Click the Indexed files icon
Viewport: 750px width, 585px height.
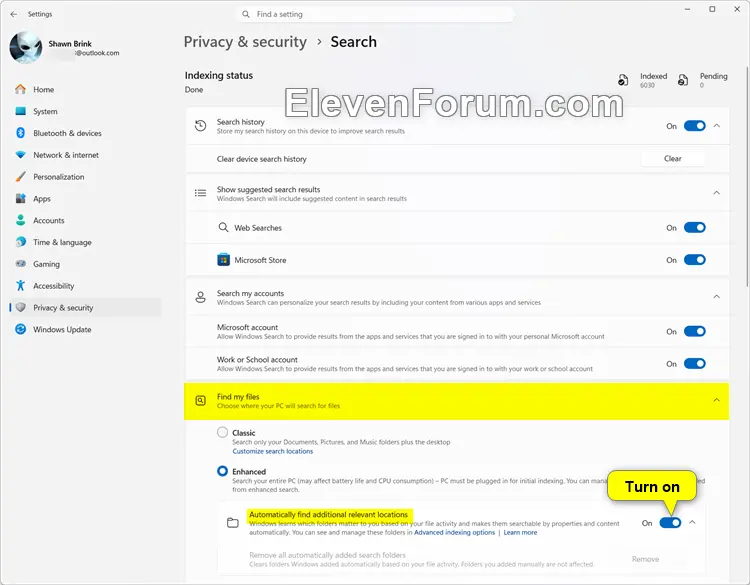[623, 80]
